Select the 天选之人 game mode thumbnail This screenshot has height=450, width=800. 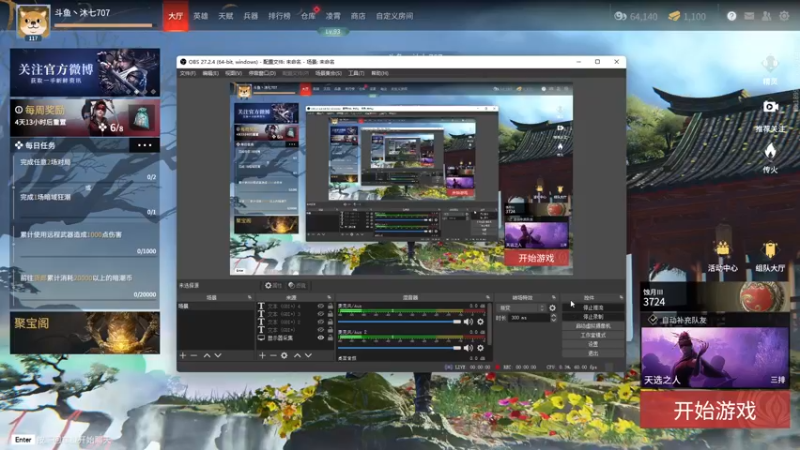click(715, 358)
